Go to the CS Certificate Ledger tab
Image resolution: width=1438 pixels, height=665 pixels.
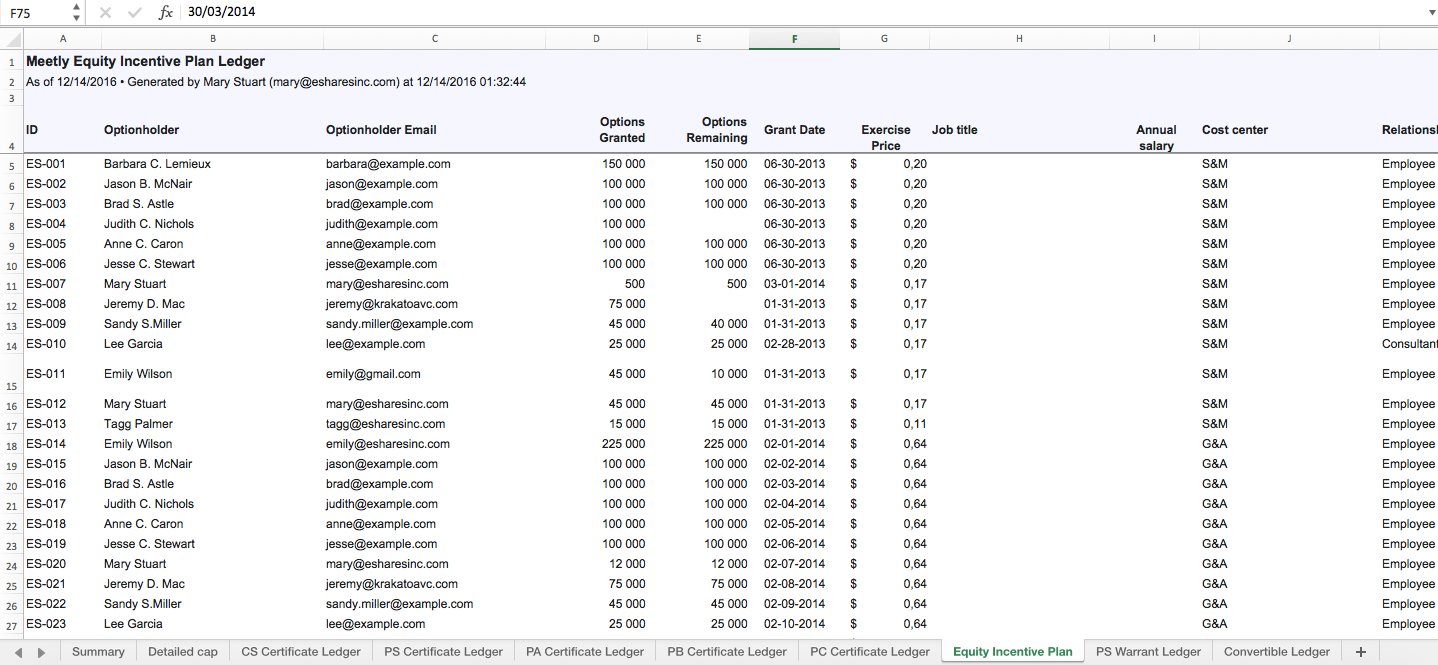click(x=301, y=652)
